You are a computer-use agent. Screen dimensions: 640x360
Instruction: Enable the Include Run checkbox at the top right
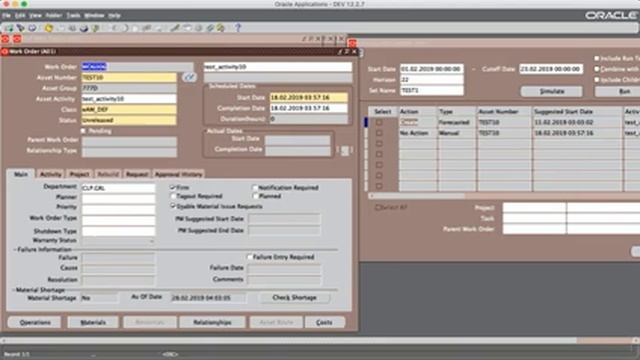tap(597, 58)
